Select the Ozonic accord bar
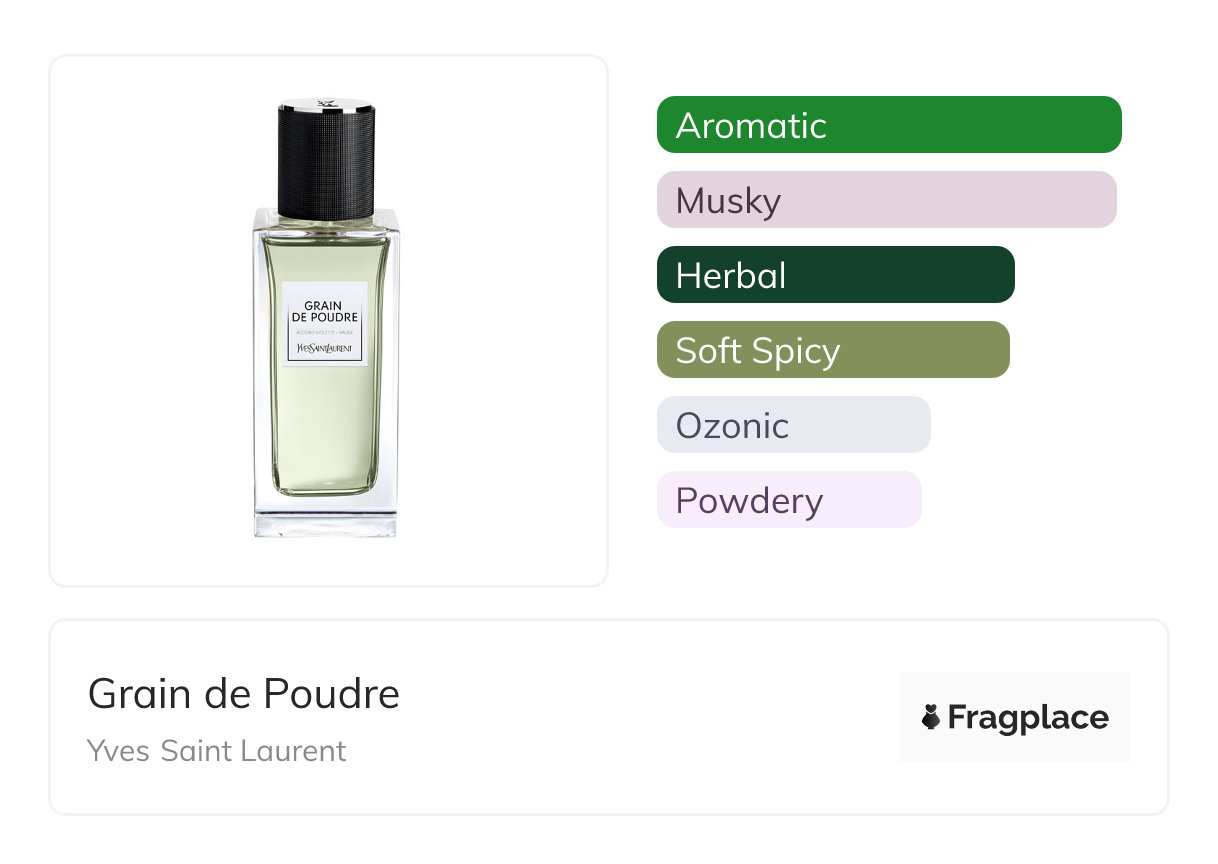Screen dimensions: 1218x864 pos(794,425)
